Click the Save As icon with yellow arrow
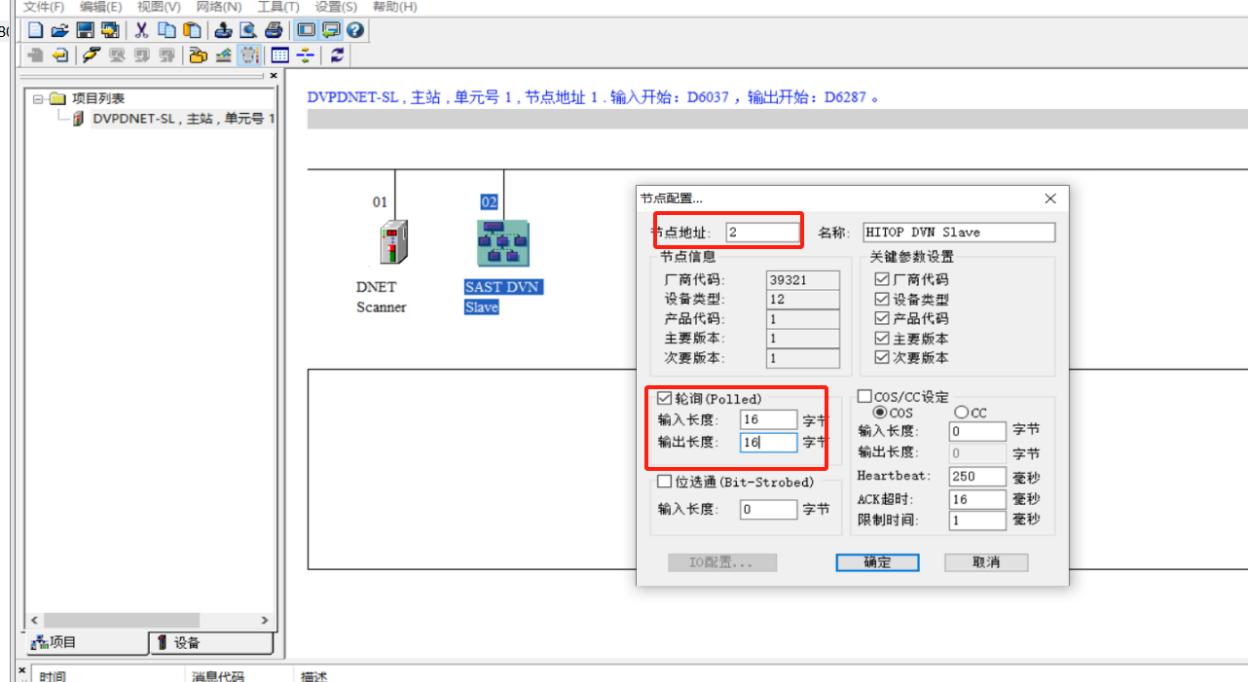 [x=110, y=30]
